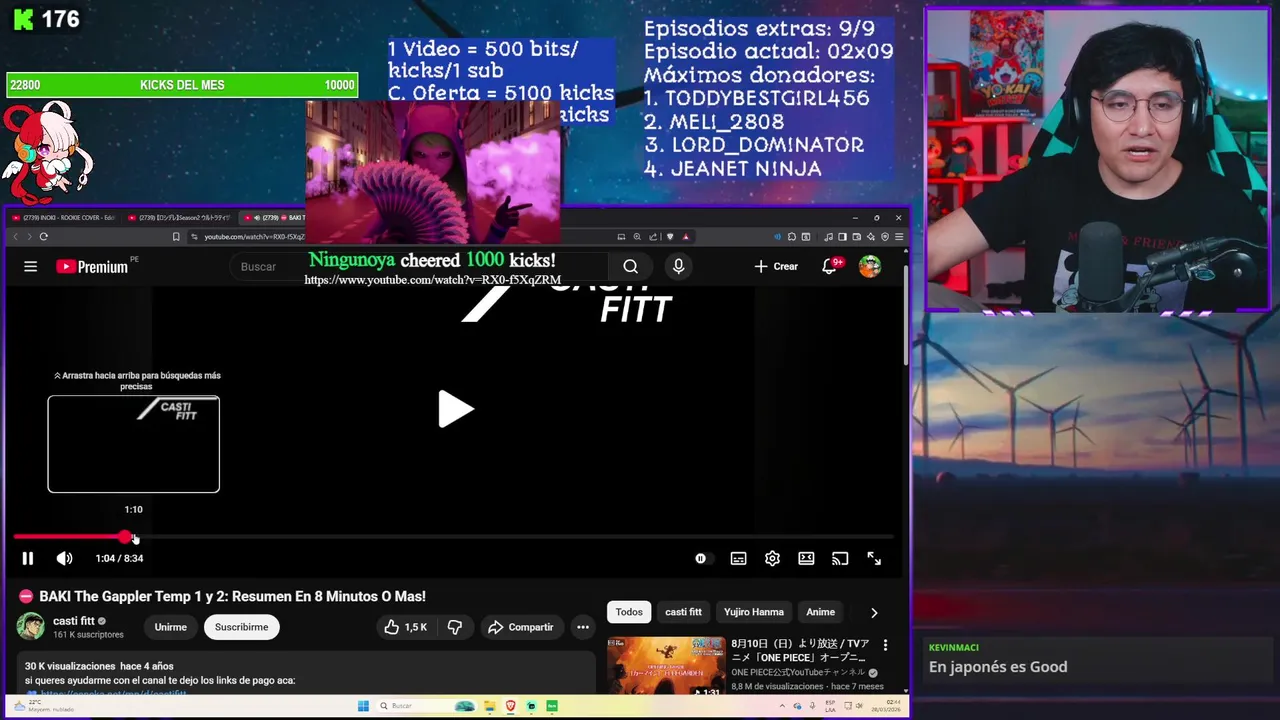Click the casti fitt channel avatar

30,626
